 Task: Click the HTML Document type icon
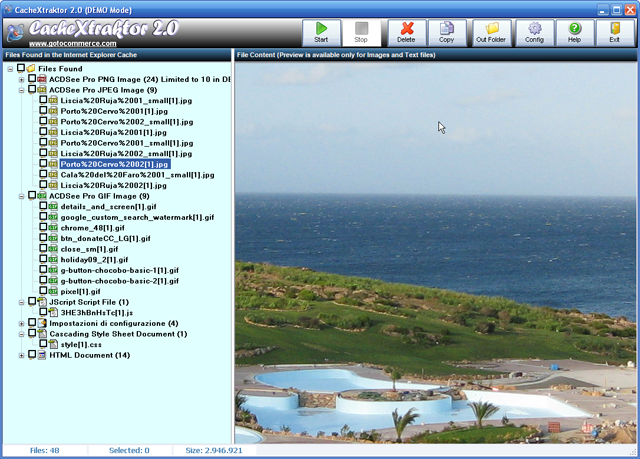coord(42,355)
